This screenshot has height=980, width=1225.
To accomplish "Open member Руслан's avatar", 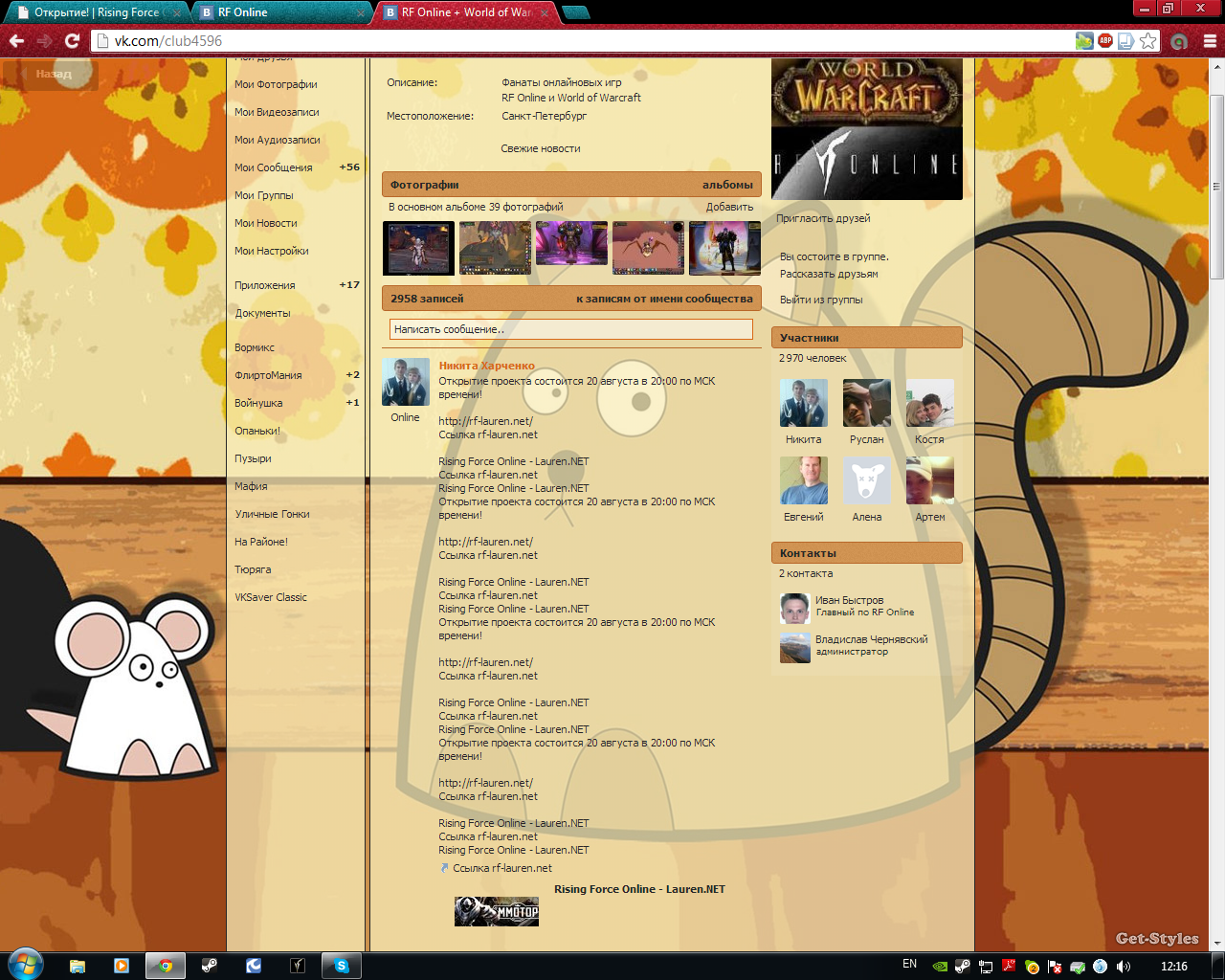I will coord(867,403).
